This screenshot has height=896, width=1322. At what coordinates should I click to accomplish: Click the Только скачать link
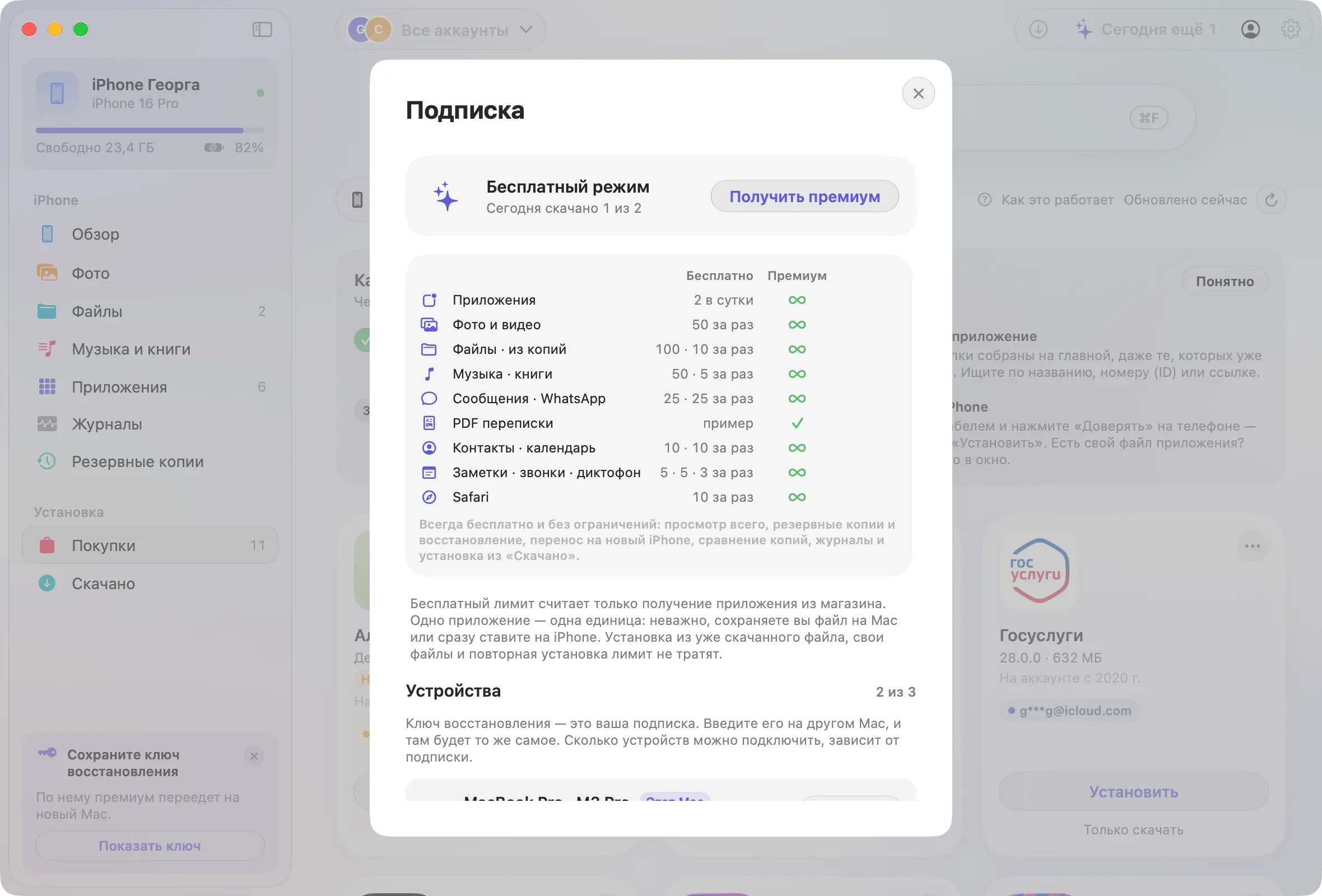(x=1133, y=829)
